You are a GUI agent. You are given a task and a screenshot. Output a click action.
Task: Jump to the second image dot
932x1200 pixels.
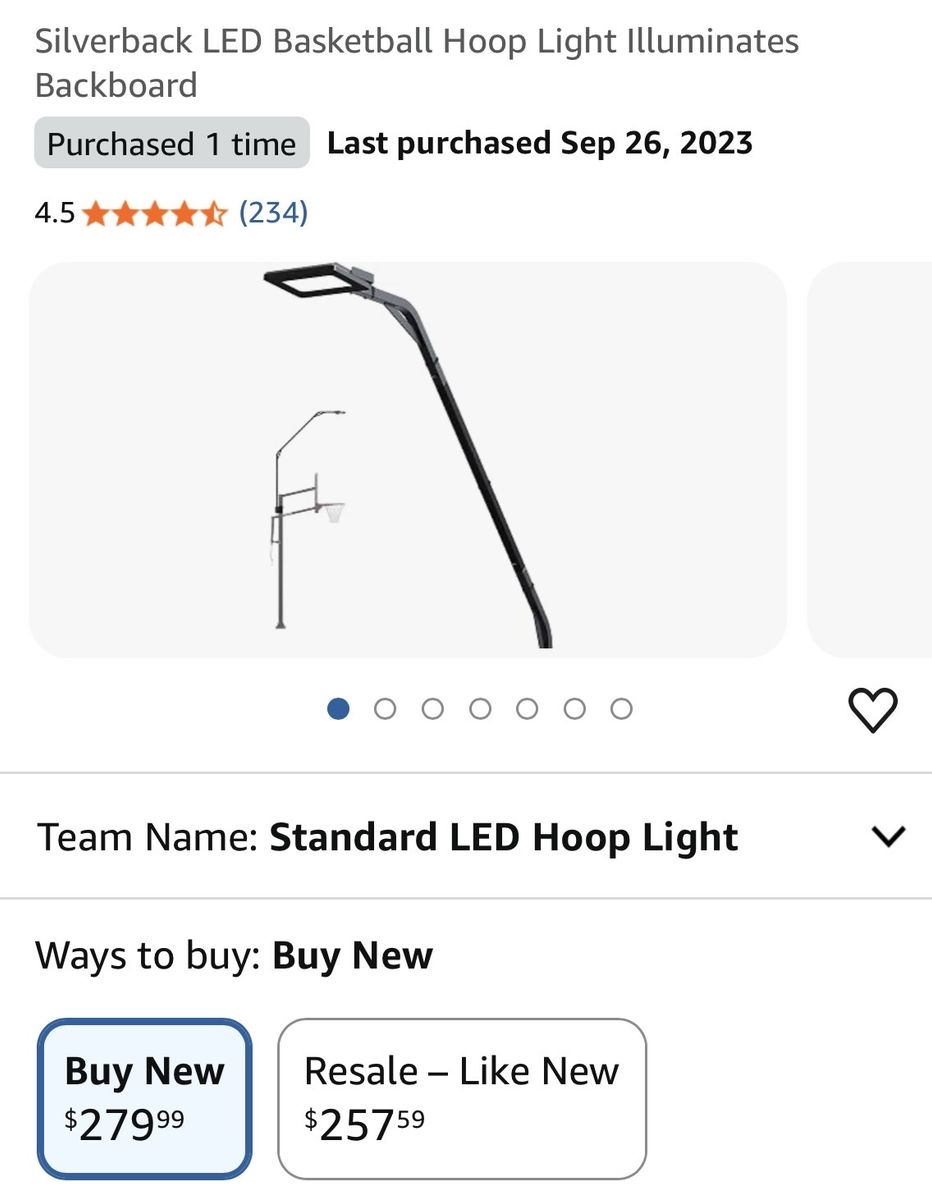[385, 709]
